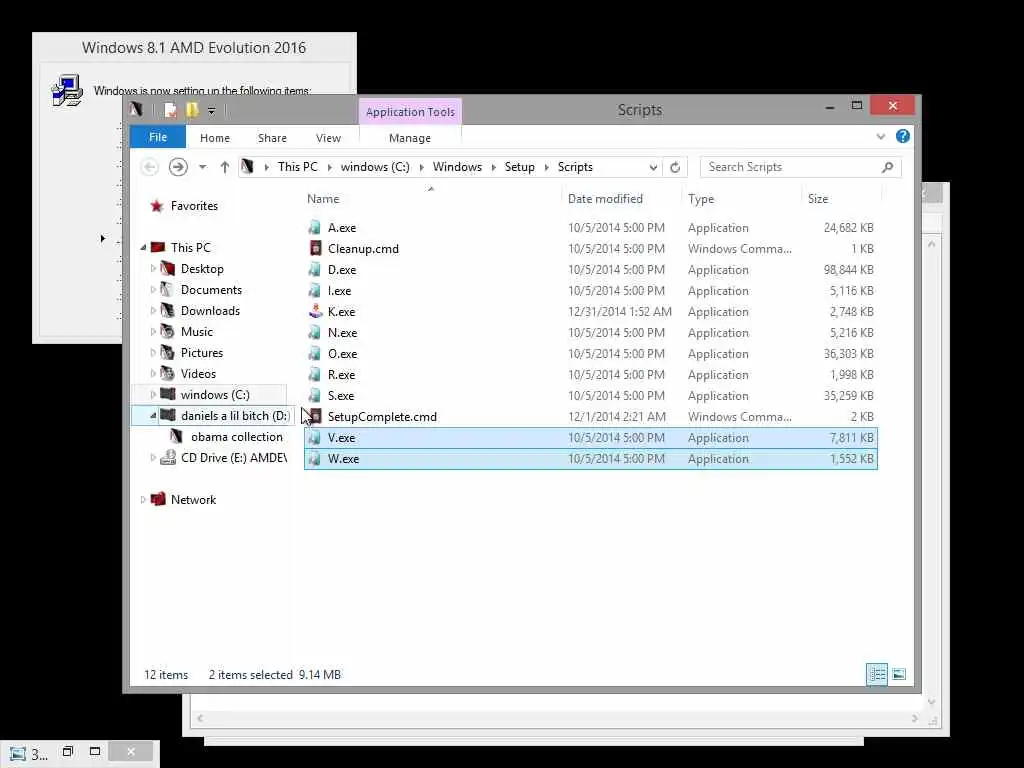Viewport: 1024px width, 768px height.
Task: Select the A.exe file icon
Action: coord(315,227)
